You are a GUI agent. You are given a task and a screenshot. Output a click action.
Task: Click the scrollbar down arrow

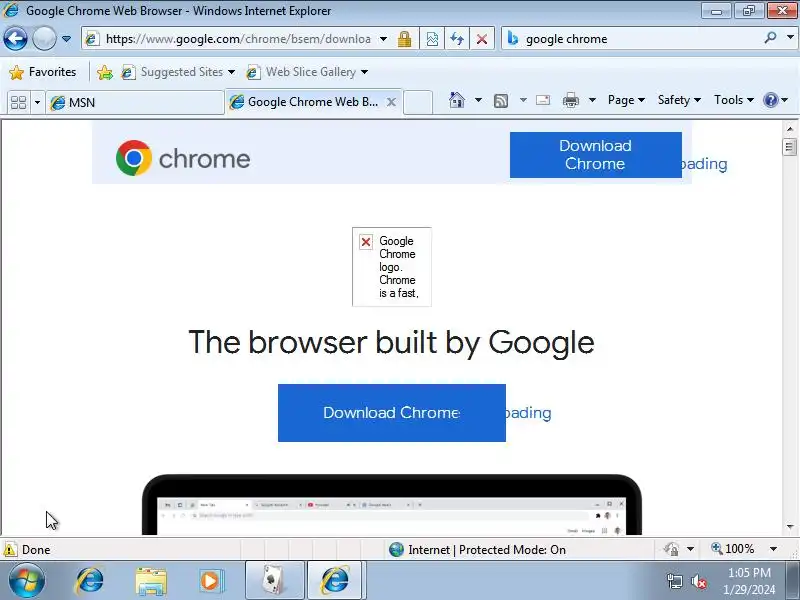pyautogui.click(x=790, y=527)
